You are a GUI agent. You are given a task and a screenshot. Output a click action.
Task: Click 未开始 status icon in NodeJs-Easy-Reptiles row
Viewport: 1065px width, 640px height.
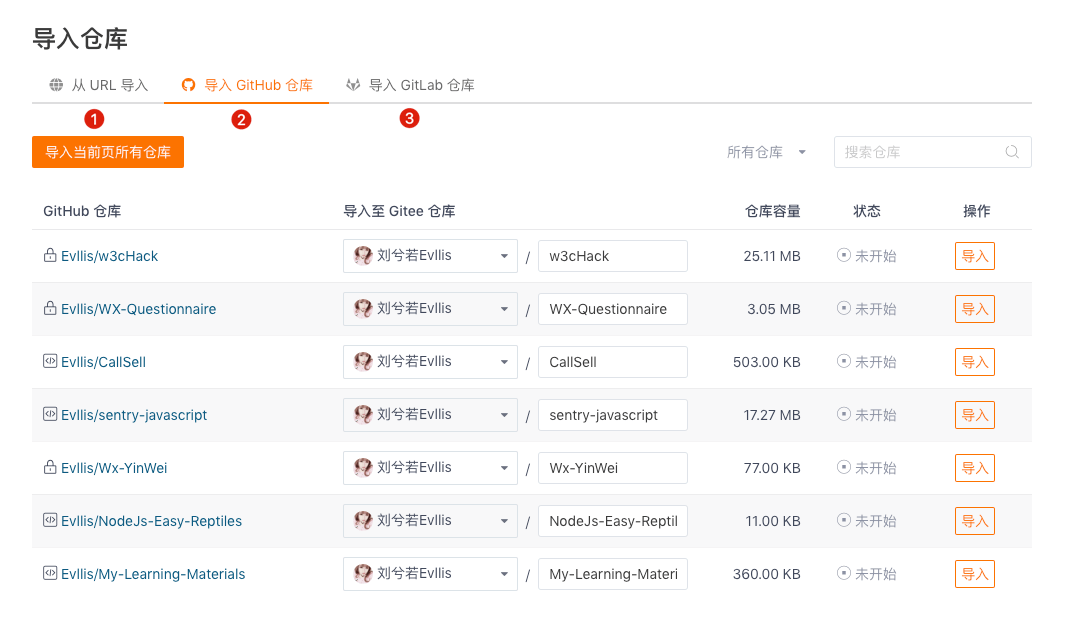coord(844,520)
